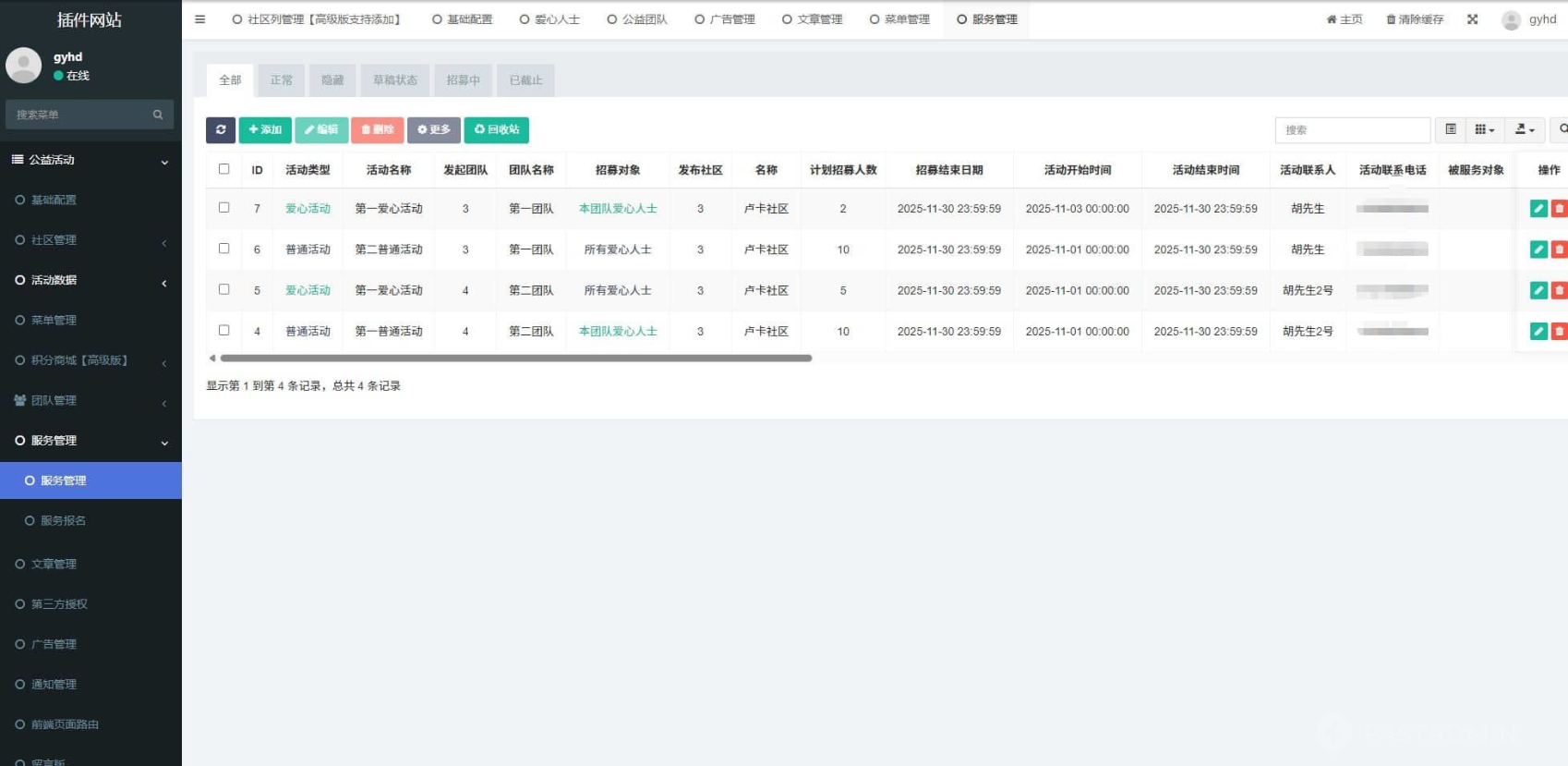Click the horizontal table scrollbar
The image size is (1568, 766).
(x=515, y=359)
